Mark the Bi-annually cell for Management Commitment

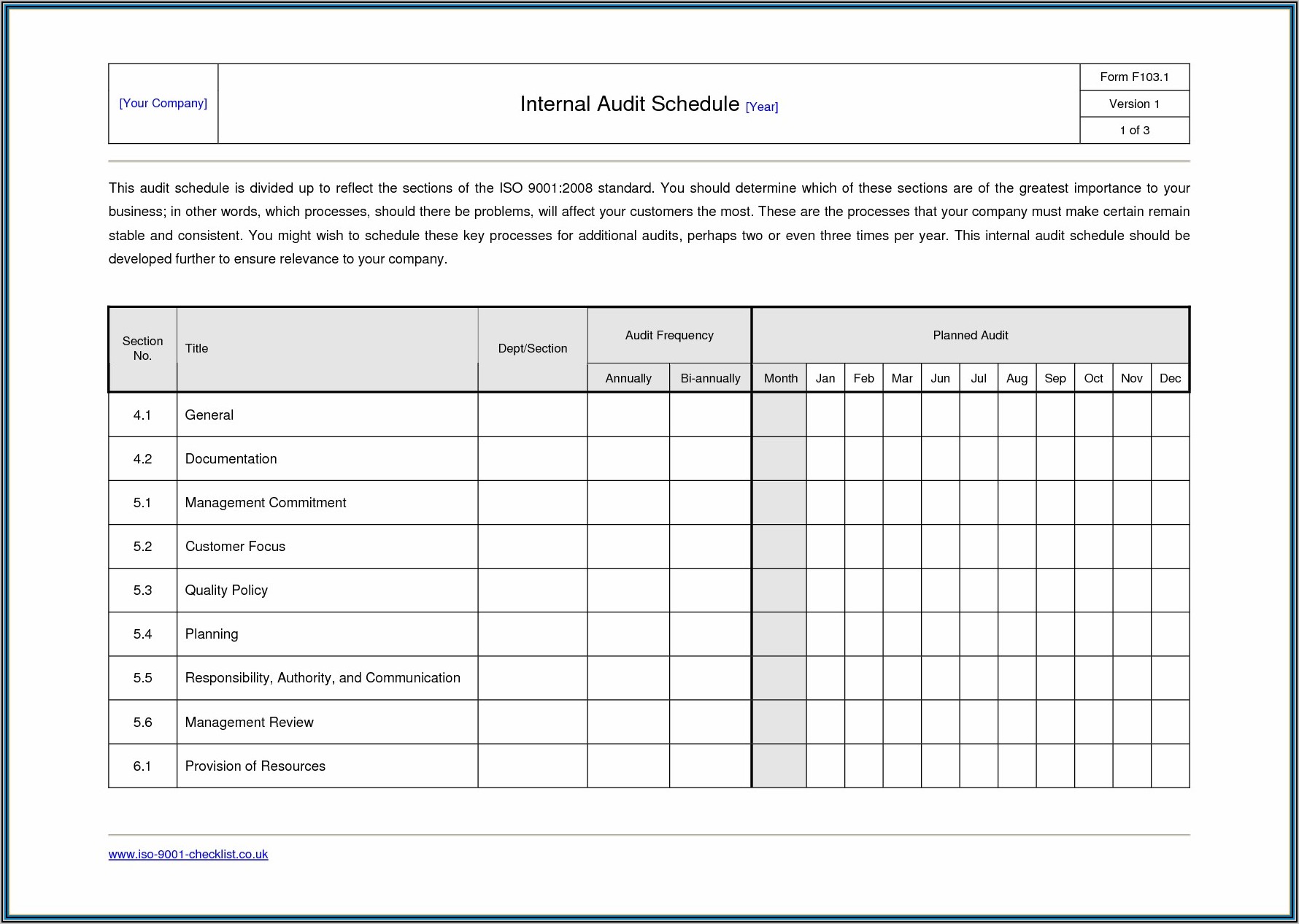[709, 502]
